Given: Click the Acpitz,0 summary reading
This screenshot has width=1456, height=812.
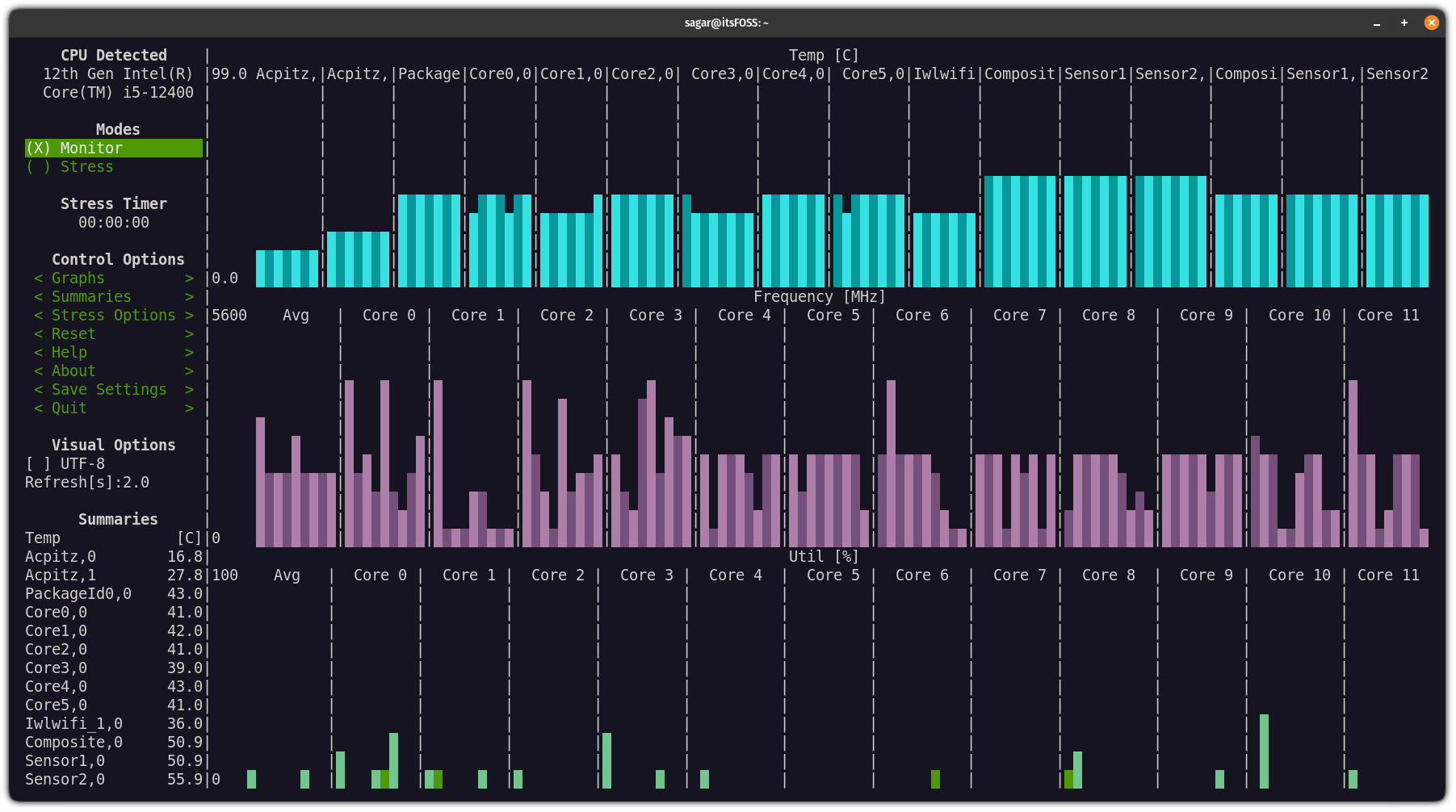Looking at the screenshot, I should pyautogui.click(x=113, y=556).
